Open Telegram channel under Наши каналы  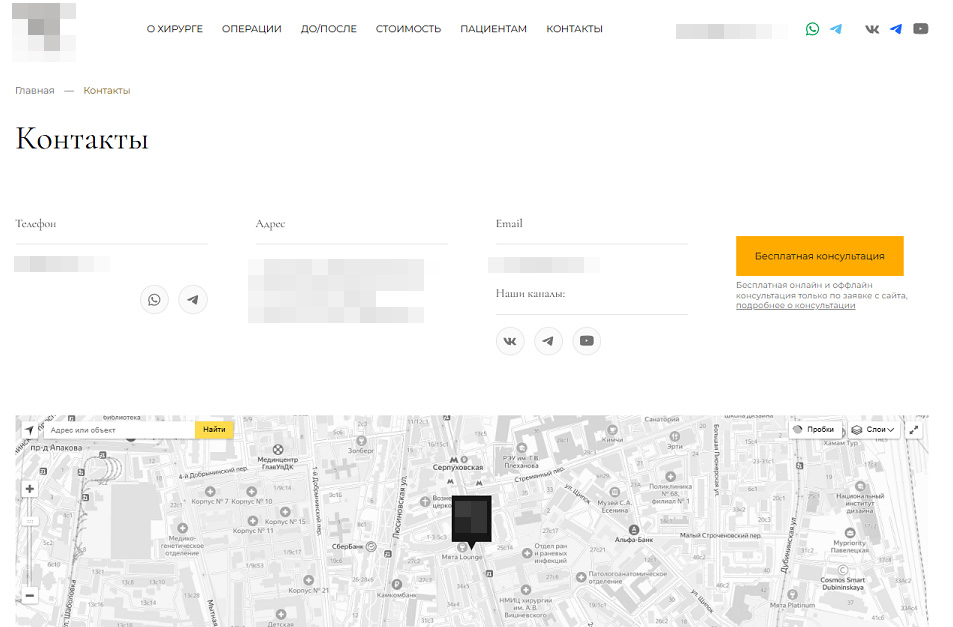(x=548, y=341)
